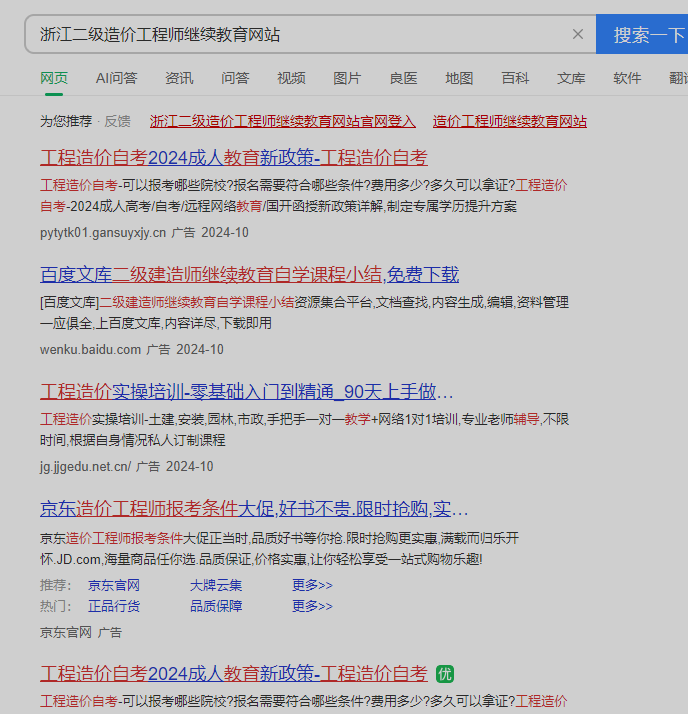
Task: Open suggested search 造价工程师继续教育网站
Action: (x=510, y=122)
